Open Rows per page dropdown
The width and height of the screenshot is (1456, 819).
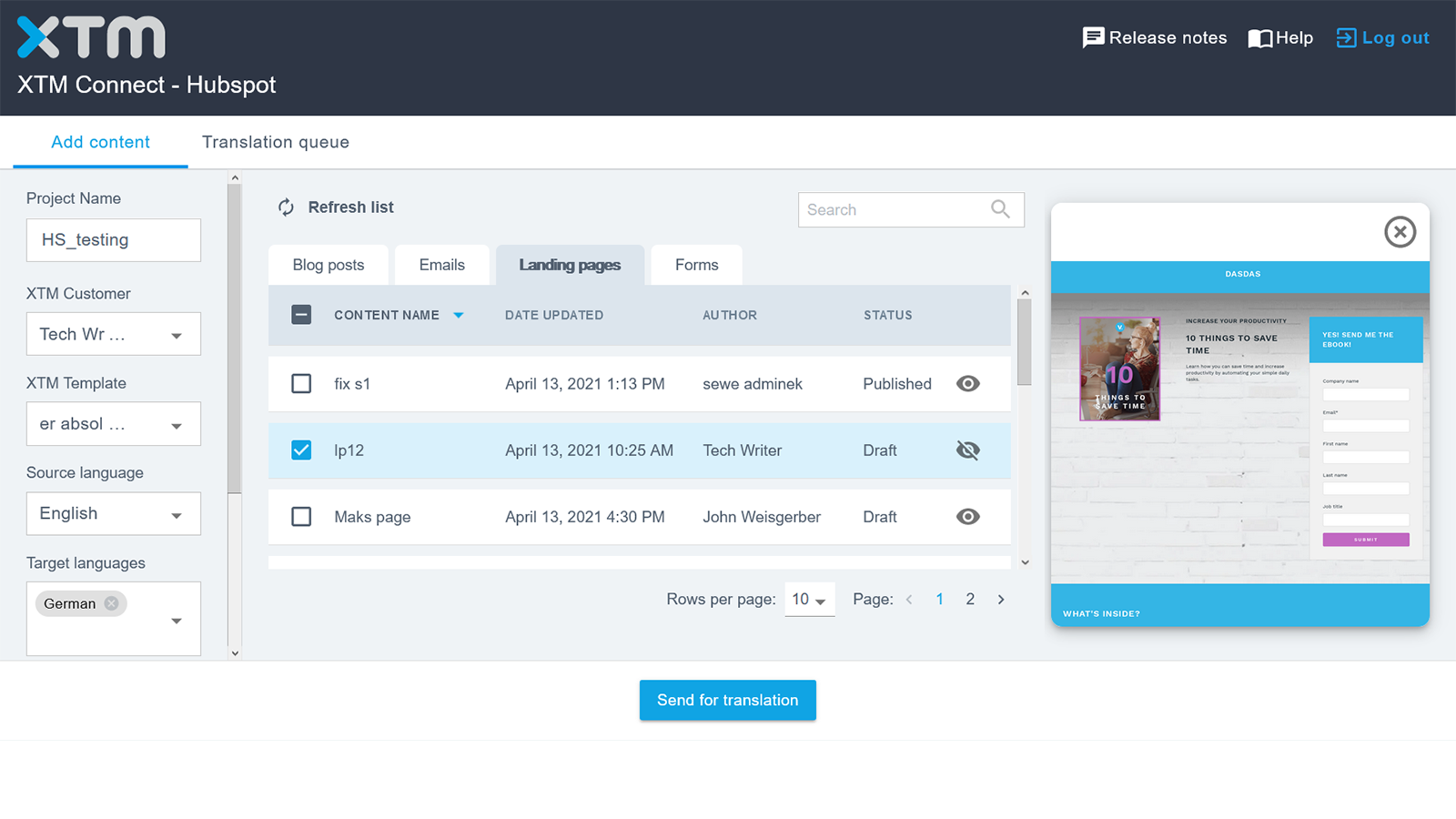pos(809,600)
